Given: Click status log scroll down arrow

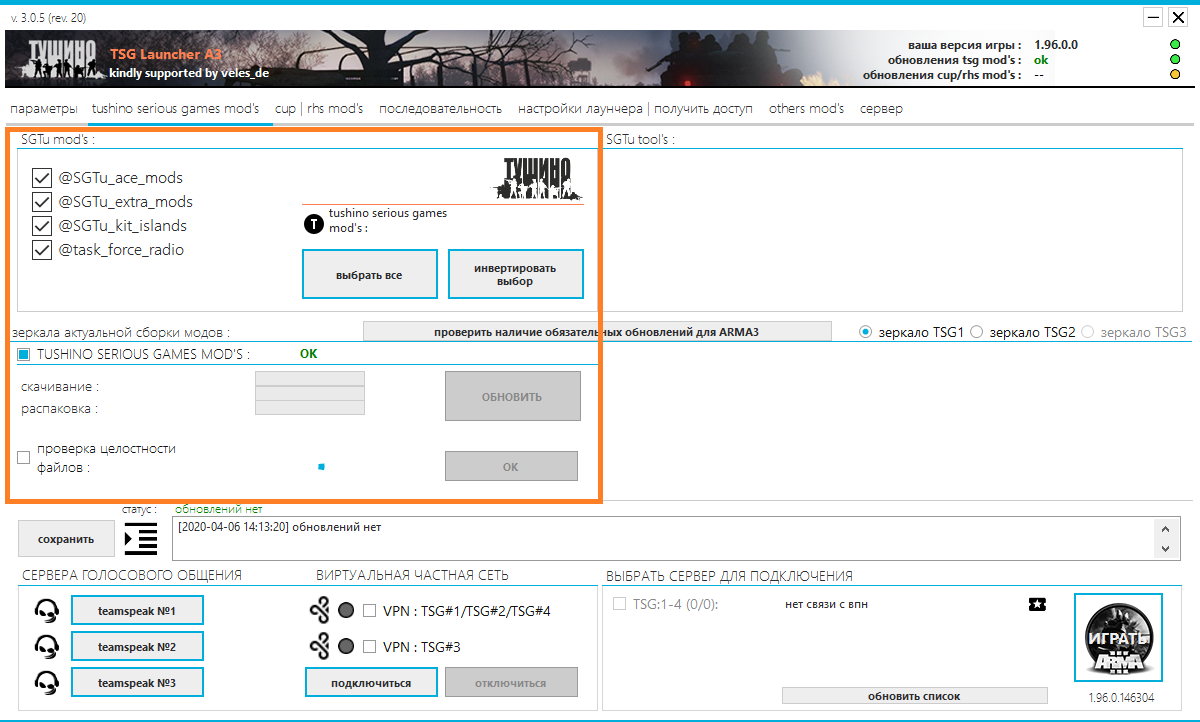Looking at the screenshot, I should pos(1164,548).
